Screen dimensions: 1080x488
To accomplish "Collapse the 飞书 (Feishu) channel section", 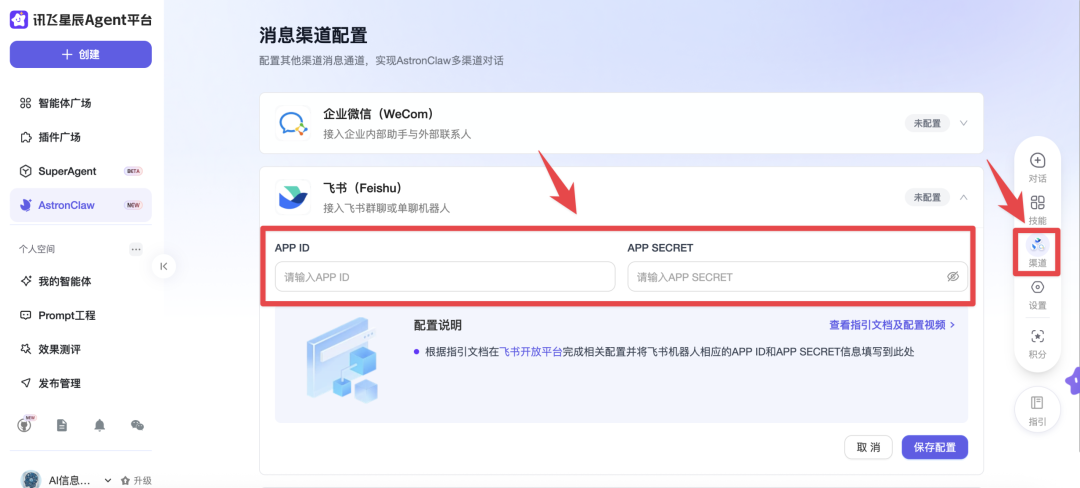I will click(x=964, y=197).
